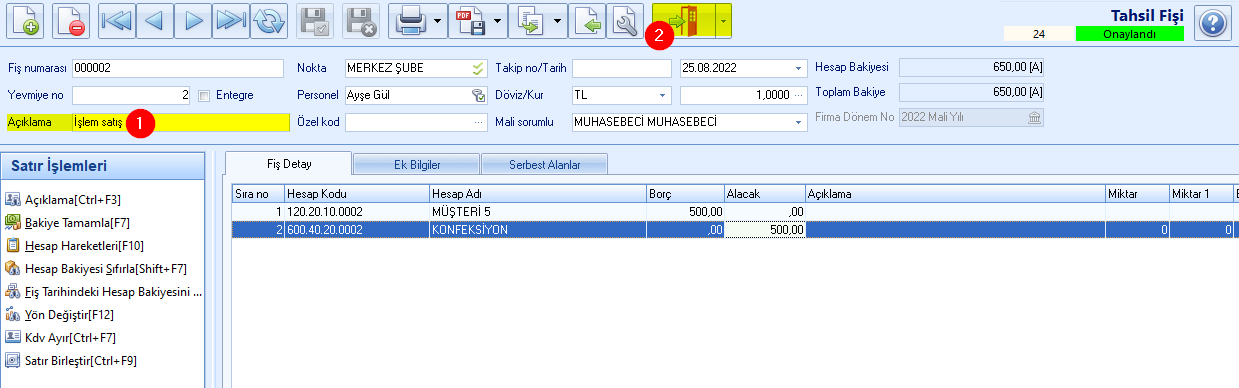
Task: Click the Sıra no column header
Action: (x=257, y=193)
